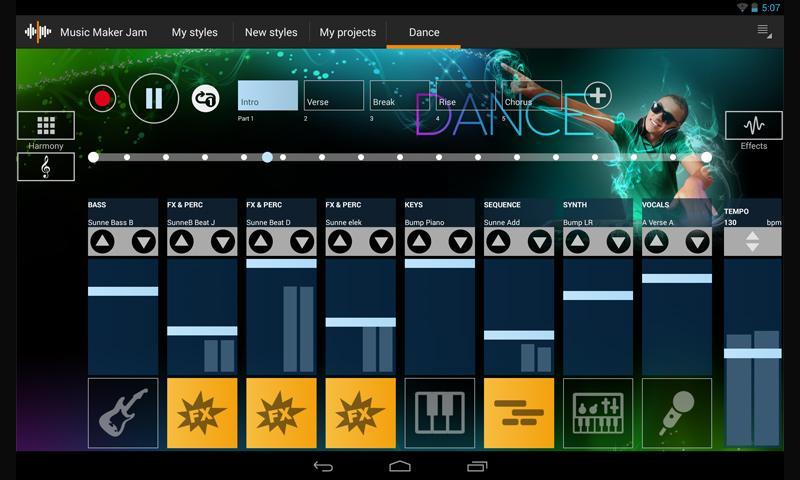Switch to the Dance tab
Screen dimensions: 800x480
(424, 32)
